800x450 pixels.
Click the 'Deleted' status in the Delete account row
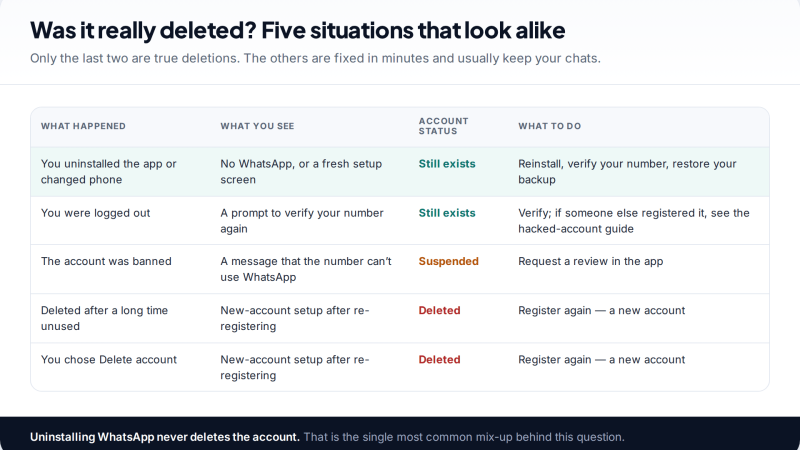[439, 359]
